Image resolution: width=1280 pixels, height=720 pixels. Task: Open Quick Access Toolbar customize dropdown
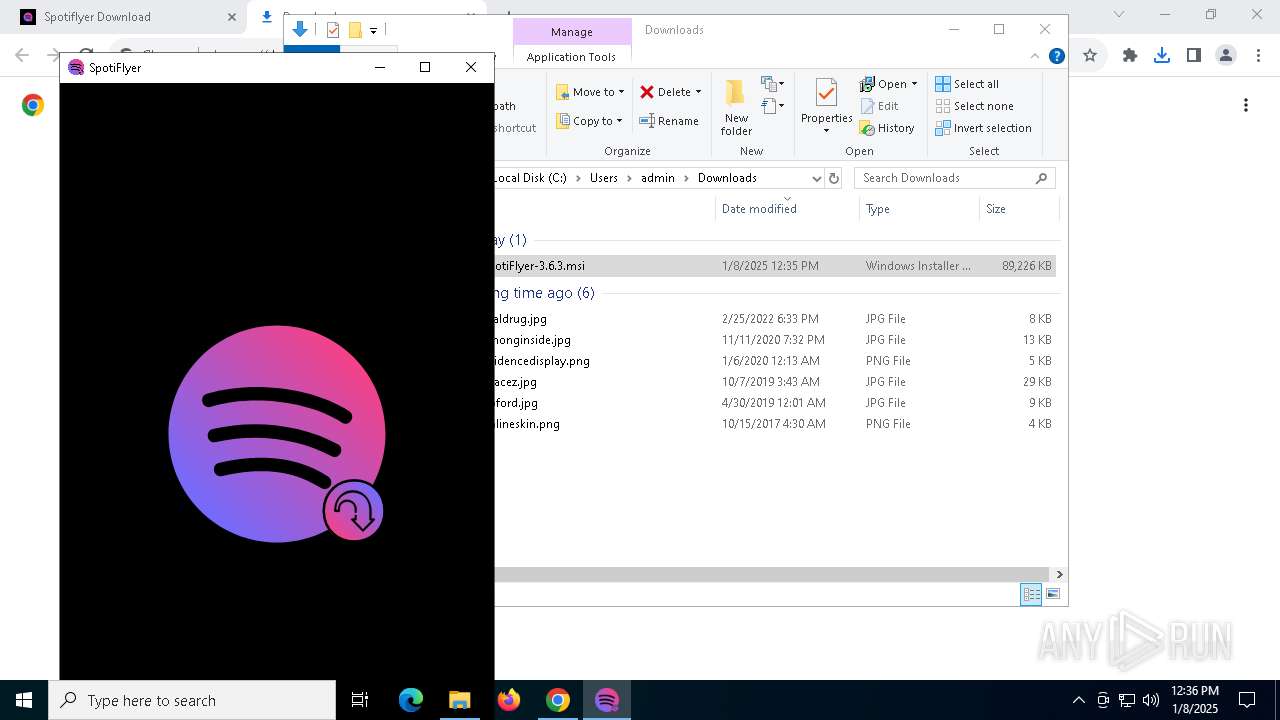[373, 31]
